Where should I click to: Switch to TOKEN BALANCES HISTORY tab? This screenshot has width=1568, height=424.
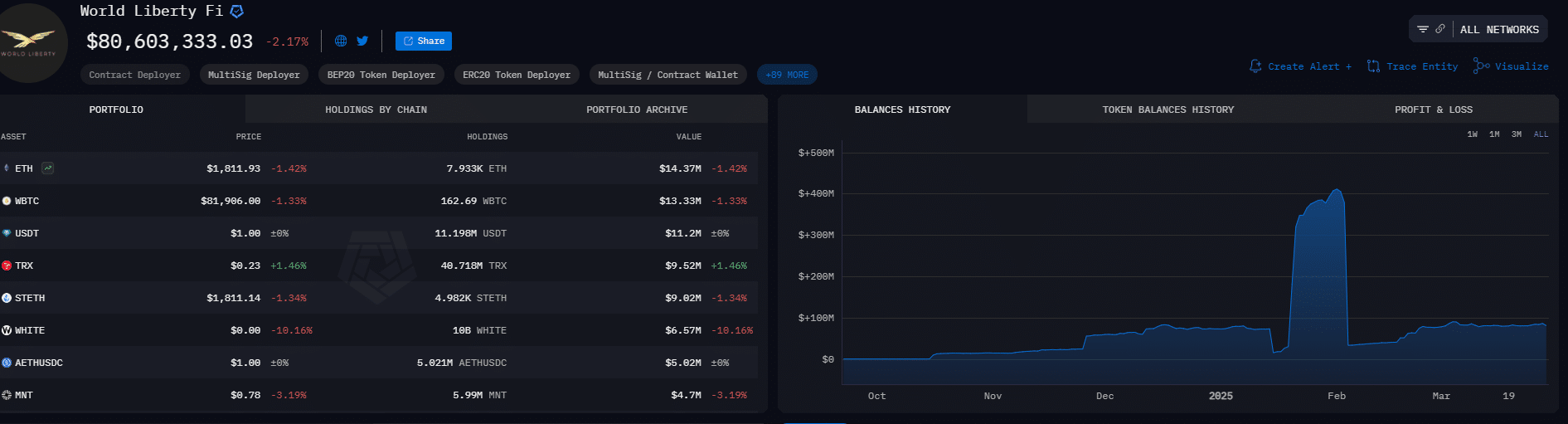pyautogui.click(x=1168, y=110)
